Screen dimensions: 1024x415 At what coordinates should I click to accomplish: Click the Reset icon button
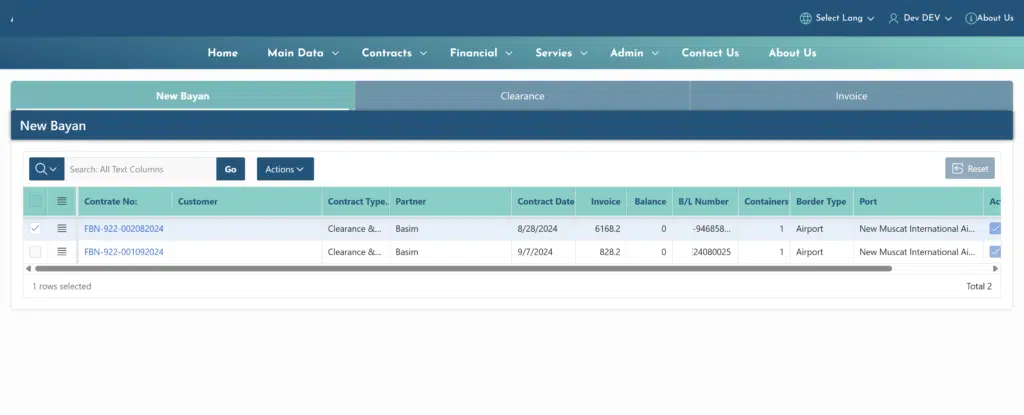click(x=970, y=169)
